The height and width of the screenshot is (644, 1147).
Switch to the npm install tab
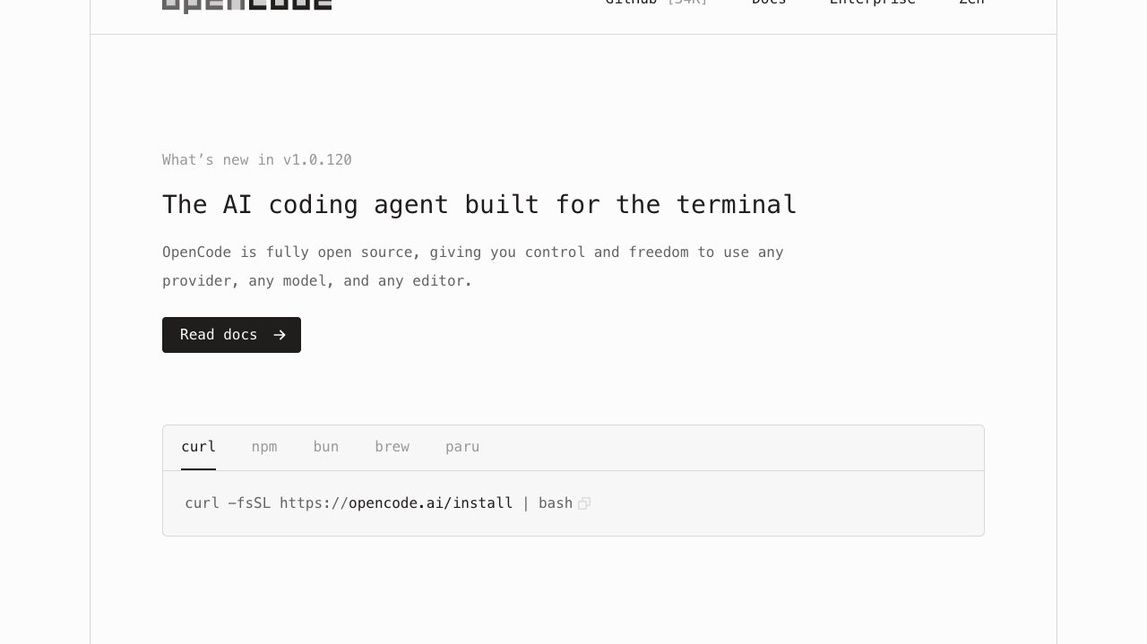tap(264, 447)
